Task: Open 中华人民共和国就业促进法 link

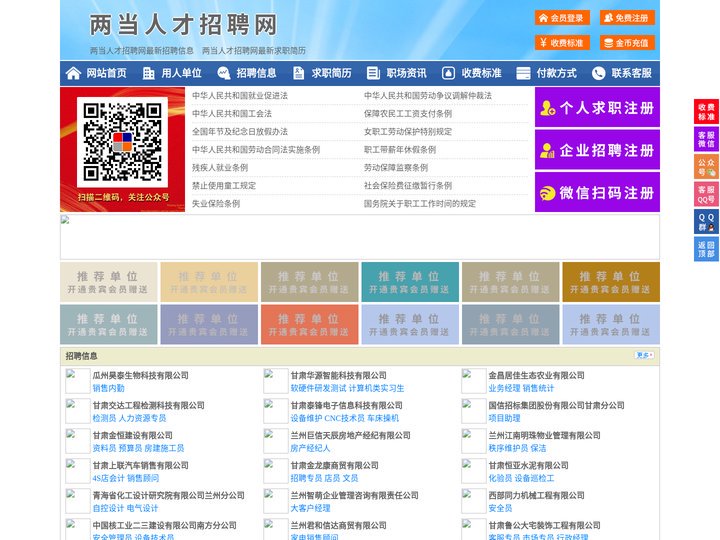Action: pos(240,96)
